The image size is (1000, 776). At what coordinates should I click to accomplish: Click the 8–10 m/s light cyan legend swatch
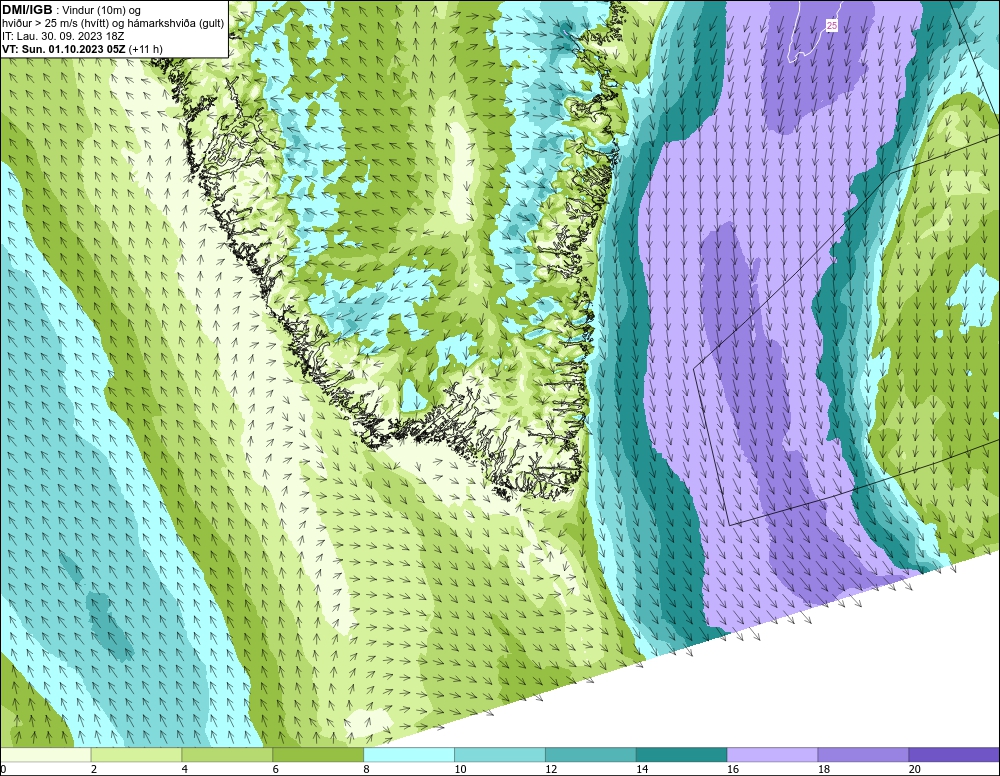409,755
